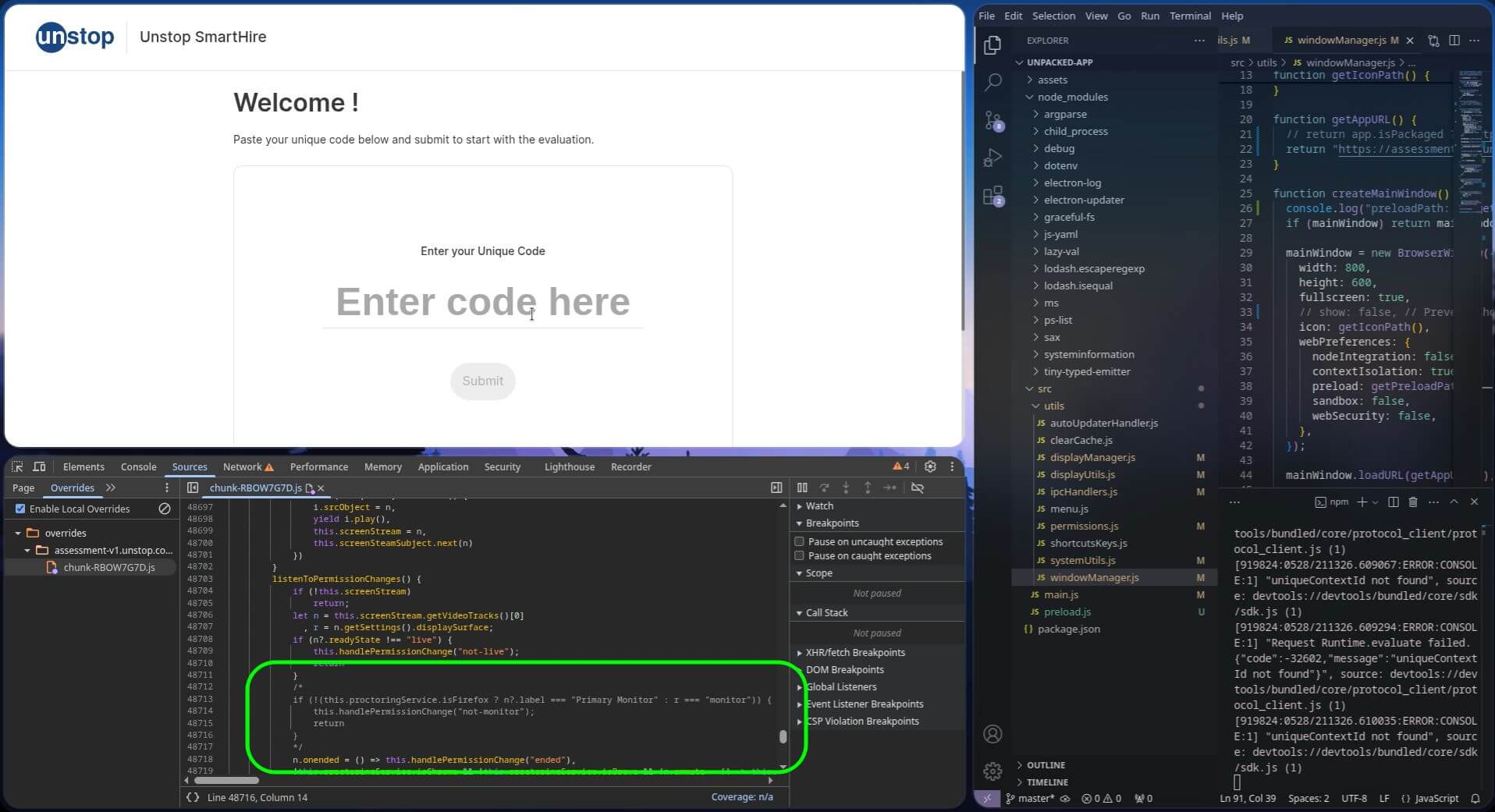The height and width of the screenshot is (812, 1495).
Task: Open the Terminal menu
Action: 1189,16
